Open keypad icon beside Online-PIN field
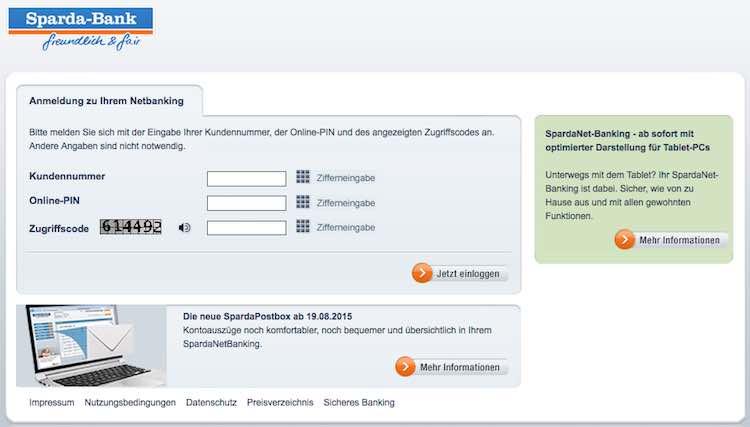The width and height of the screenshot is (750, 427). tap(303, 202)
